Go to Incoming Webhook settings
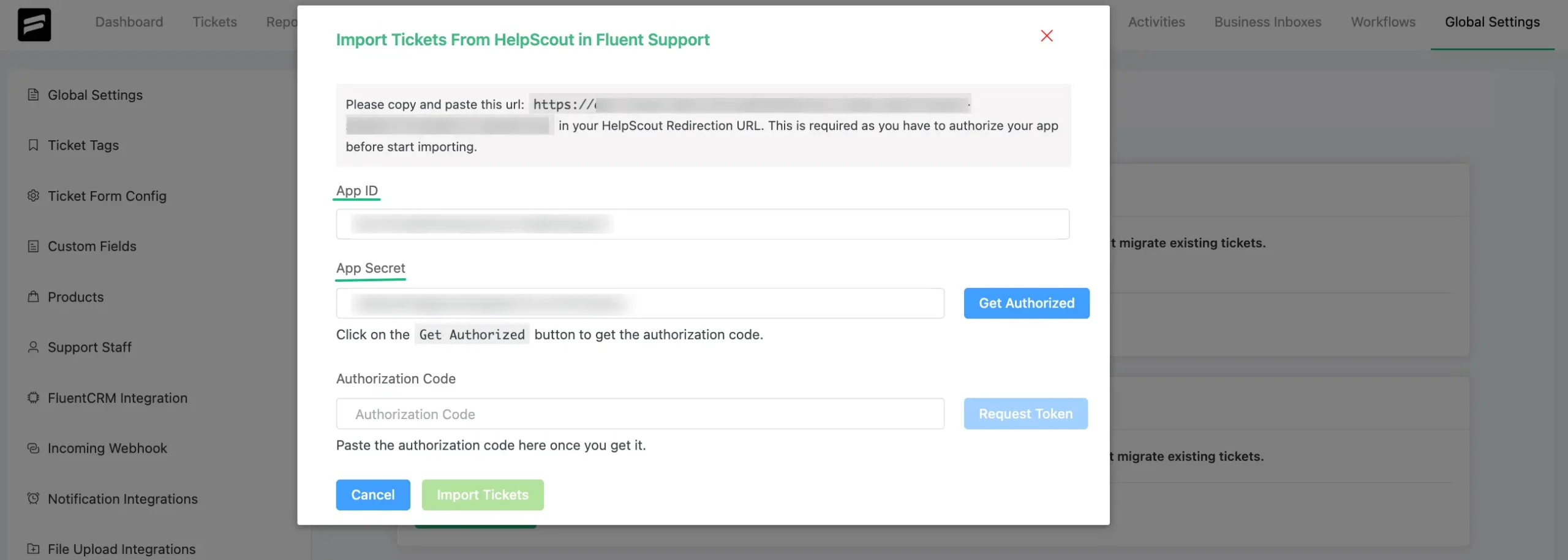The image size is (1568, 560). [x=107, y=448]
